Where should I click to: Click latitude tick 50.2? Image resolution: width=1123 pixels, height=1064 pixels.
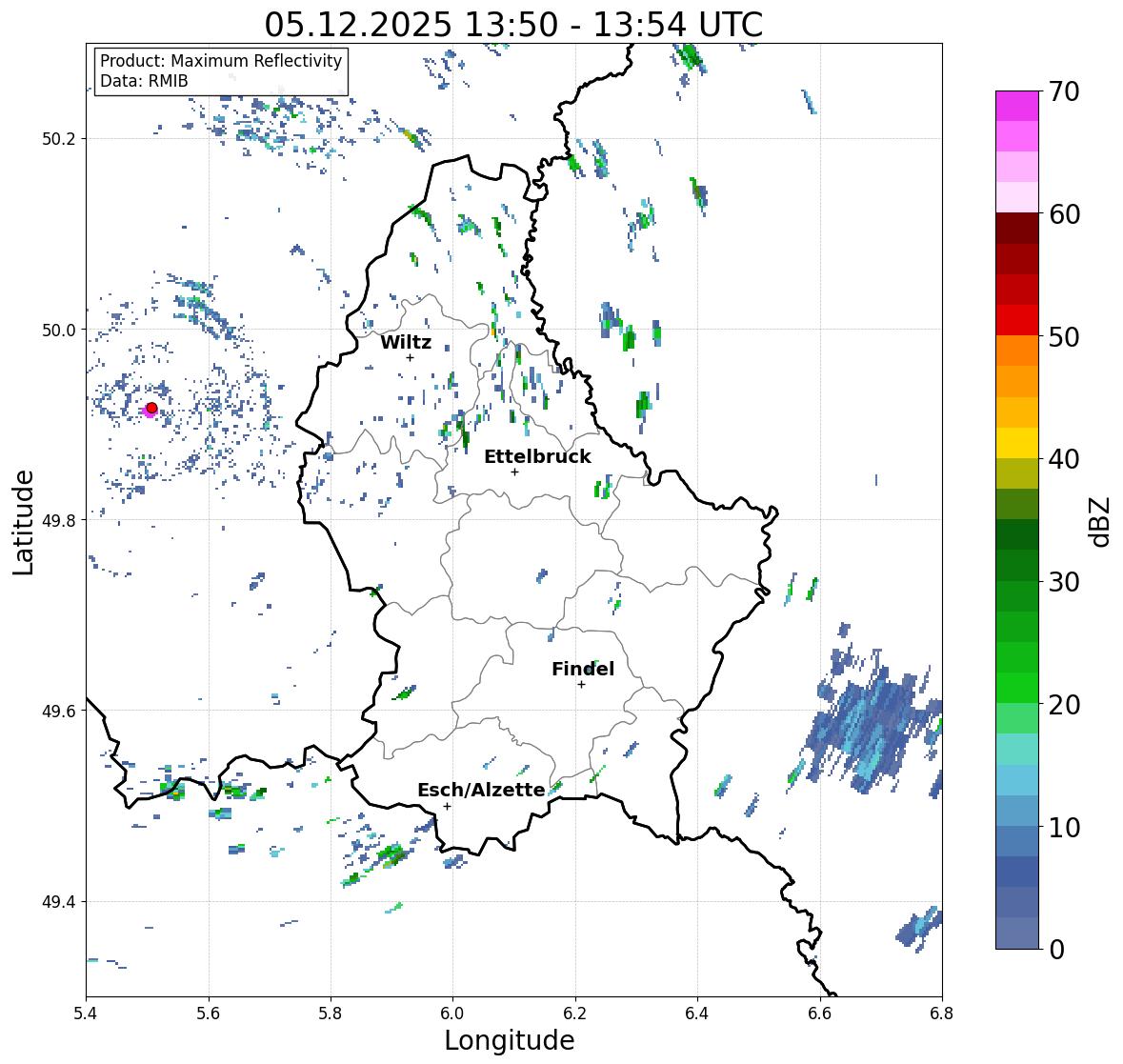point(59,139)
